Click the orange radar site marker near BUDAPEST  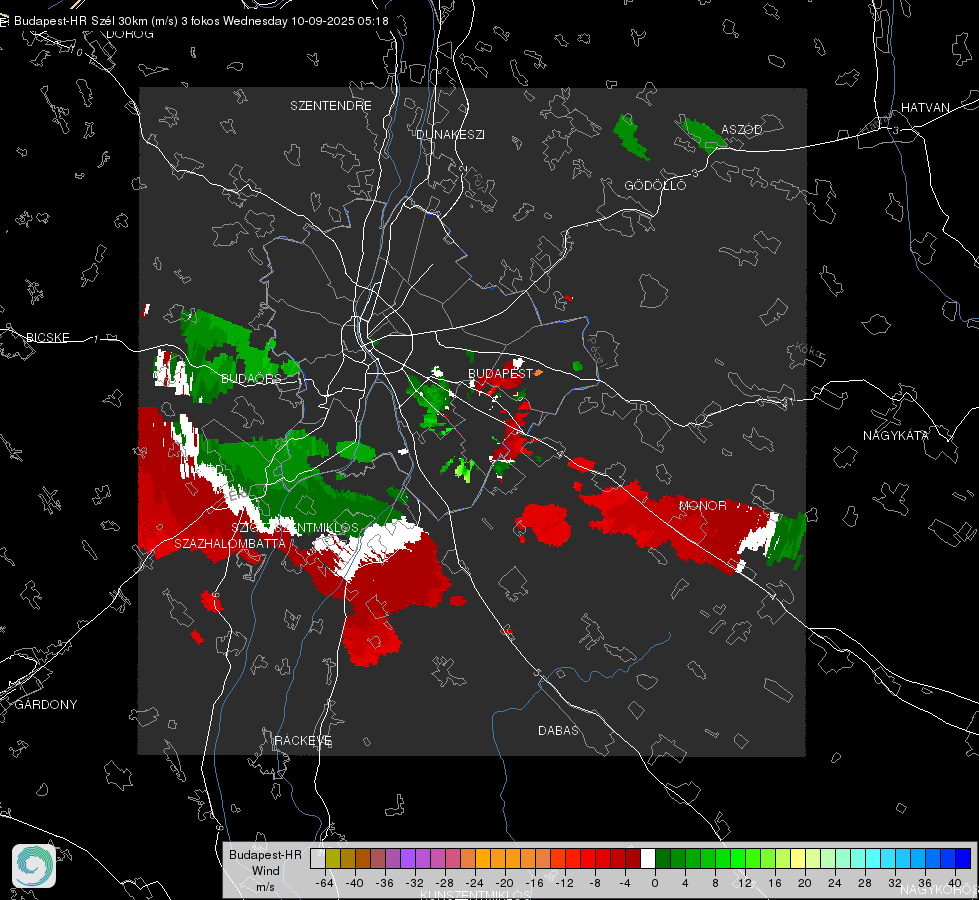click(x=538, y=373)
